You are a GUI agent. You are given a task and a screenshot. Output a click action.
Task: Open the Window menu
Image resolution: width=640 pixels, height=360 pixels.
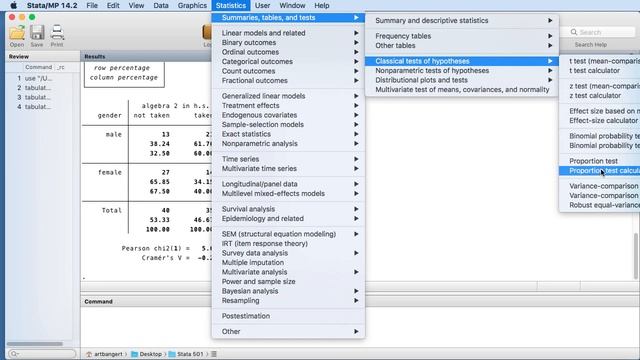coord(292,5)
